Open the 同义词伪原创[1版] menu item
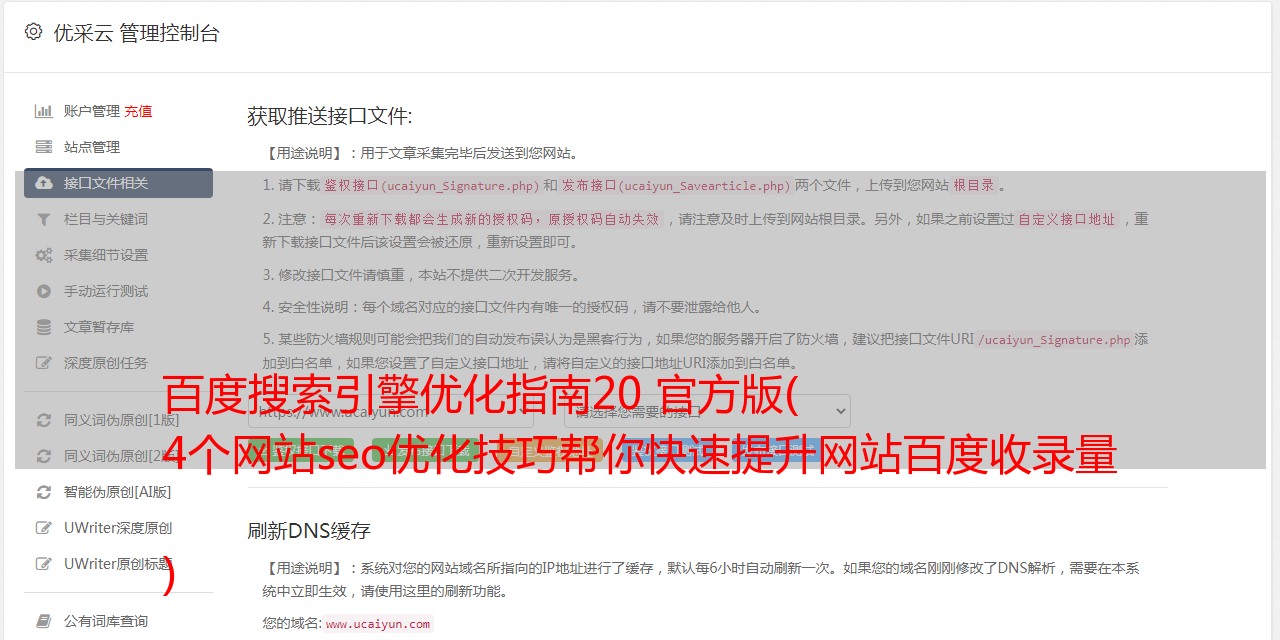Viewport: 1280px width, 640px height. [x=122, y=420]
